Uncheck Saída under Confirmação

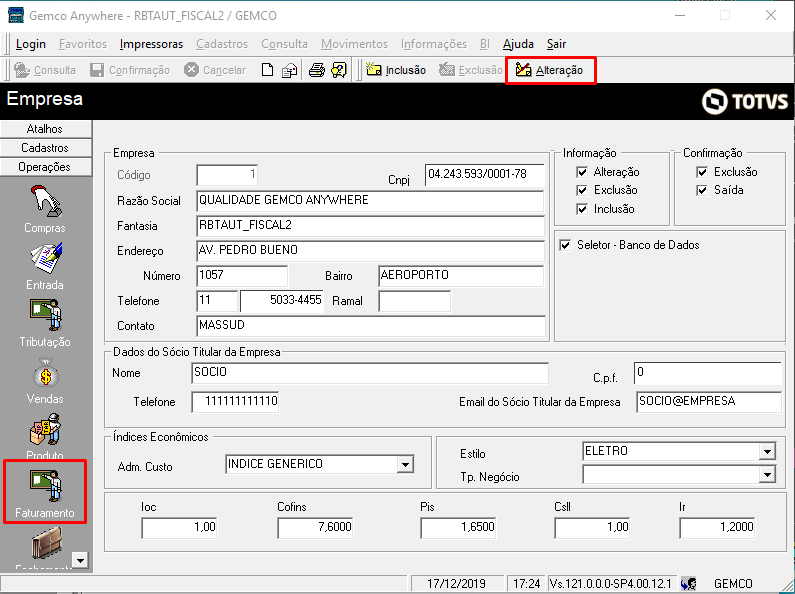pos(702,191)
